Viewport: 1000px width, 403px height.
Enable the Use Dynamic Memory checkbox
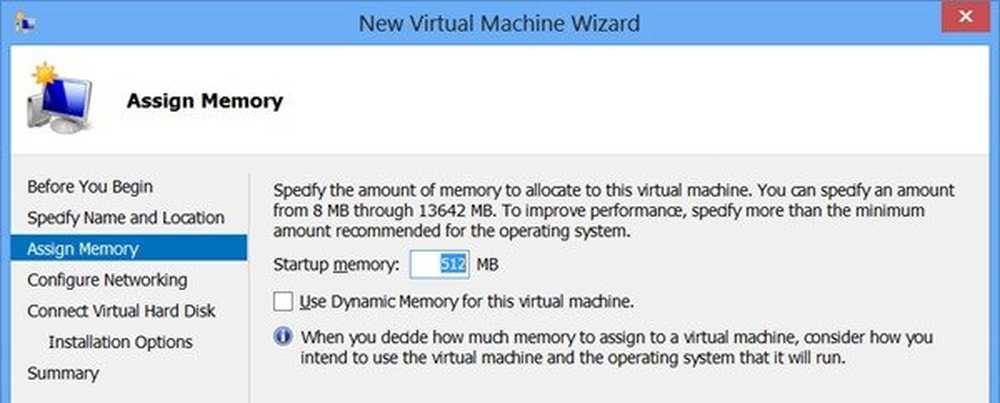(x=283, y=301)
